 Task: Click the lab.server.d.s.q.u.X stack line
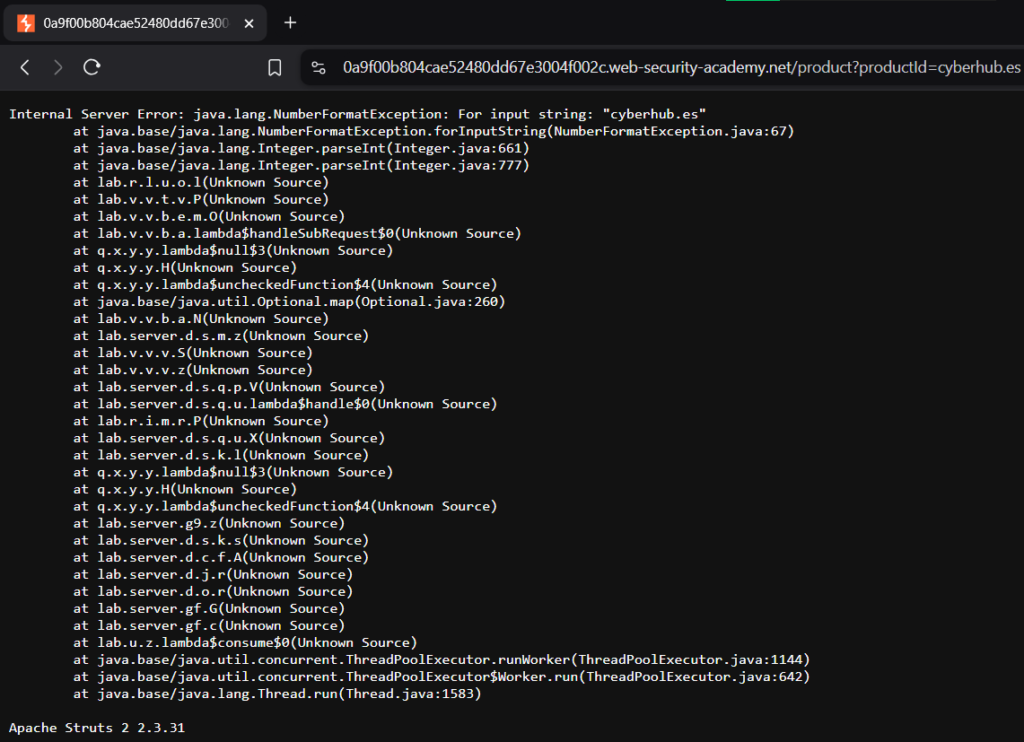(229, 438)
